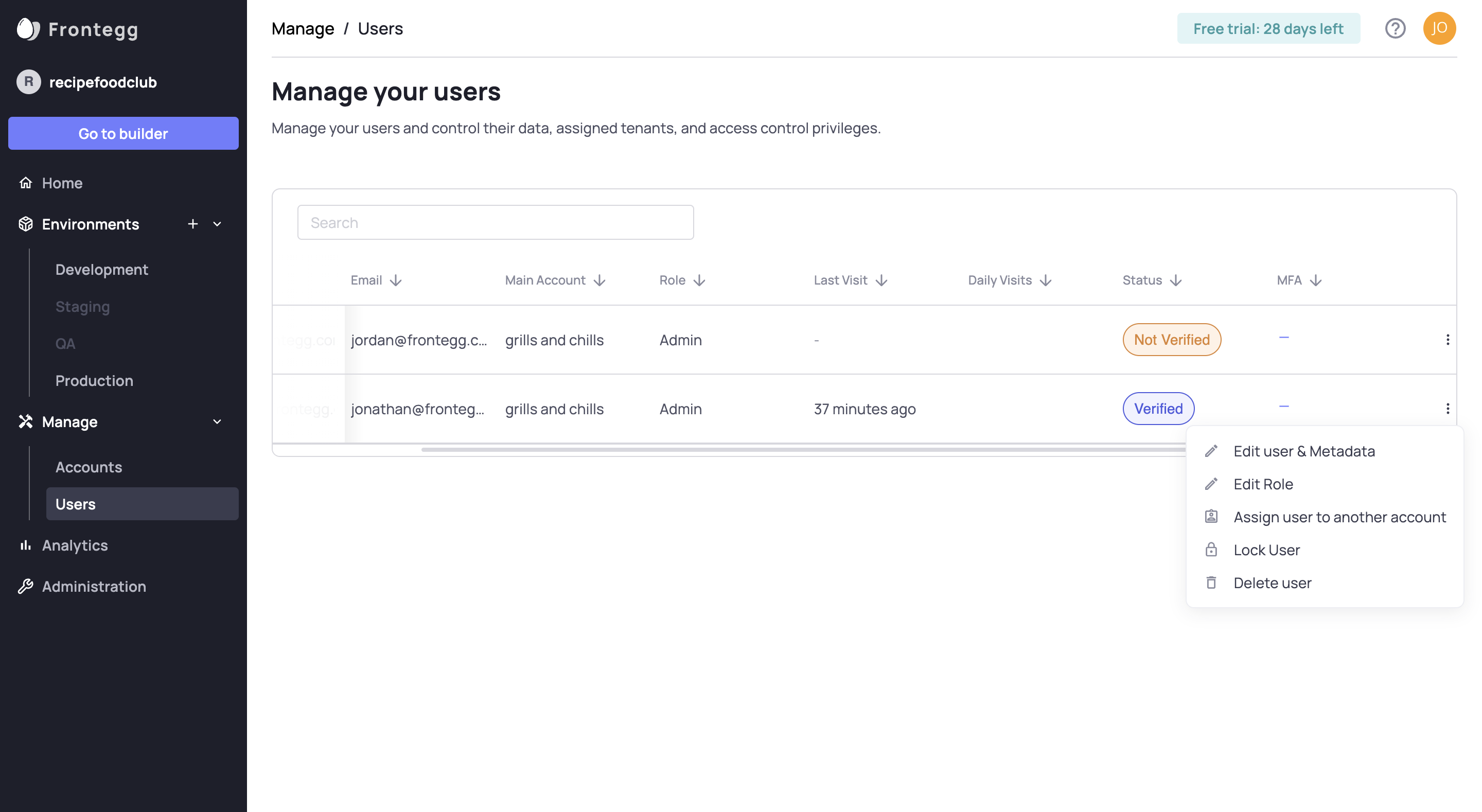
Task: Open the JO user avatar menu
Action: (x=1439, y=28)
